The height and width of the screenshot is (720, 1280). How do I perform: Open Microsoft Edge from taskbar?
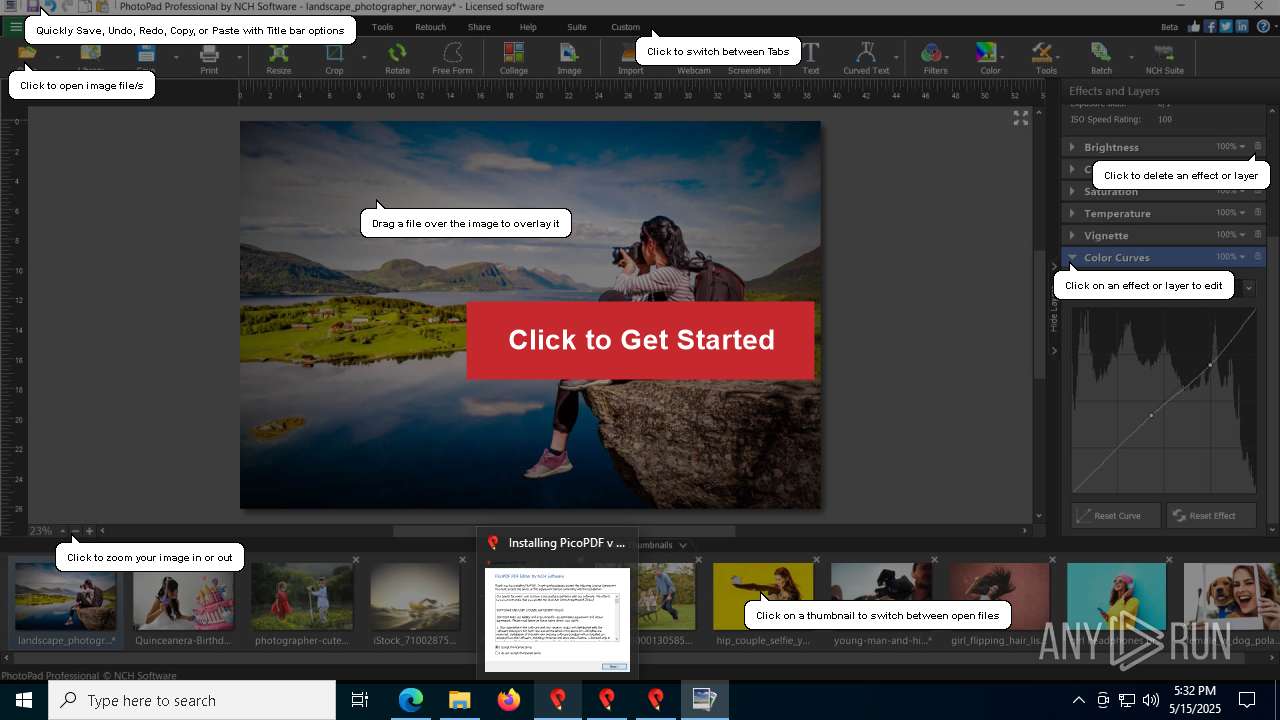tap(411, 700)
